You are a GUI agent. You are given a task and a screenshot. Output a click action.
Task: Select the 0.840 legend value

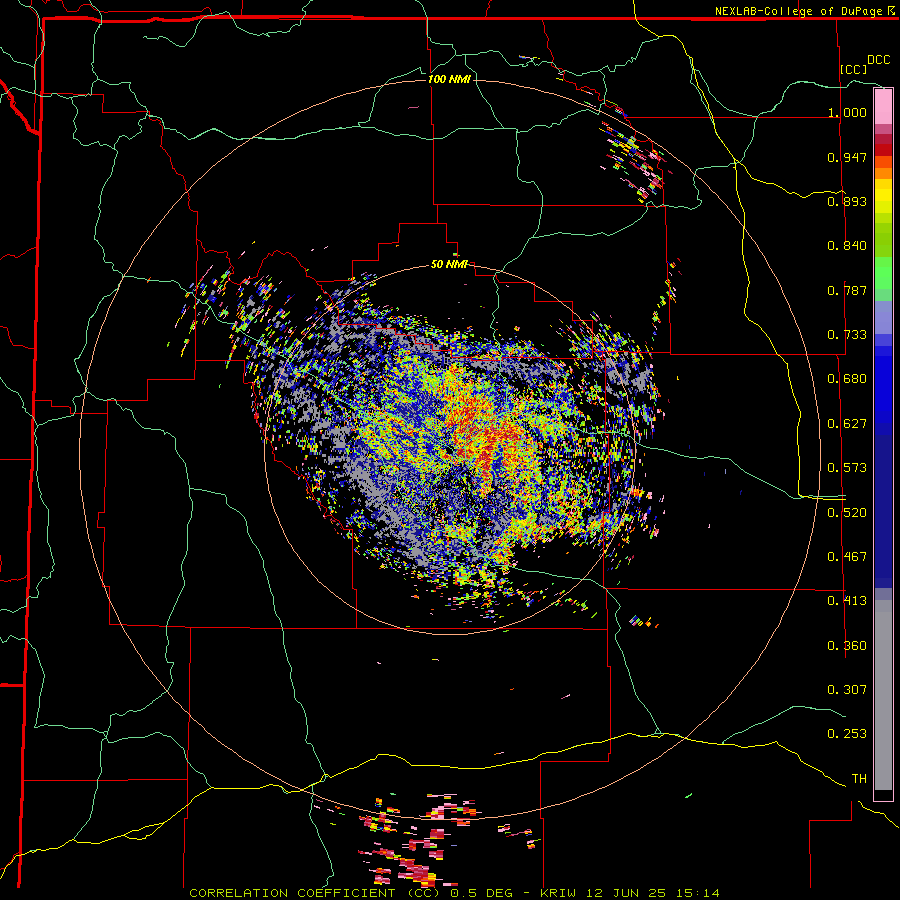click(847, 246)
